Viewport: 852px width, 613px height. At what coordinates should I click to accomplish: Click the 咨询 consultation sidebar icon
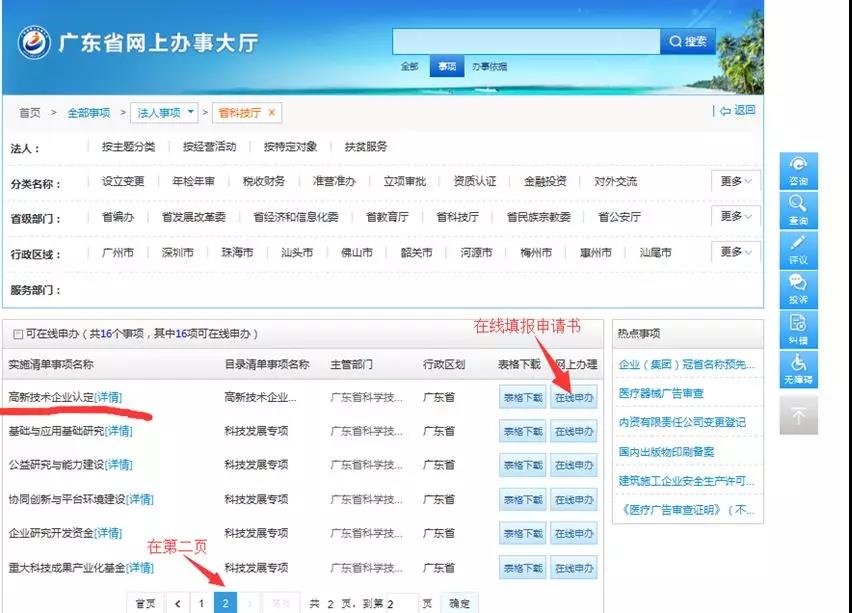point(798,170)
